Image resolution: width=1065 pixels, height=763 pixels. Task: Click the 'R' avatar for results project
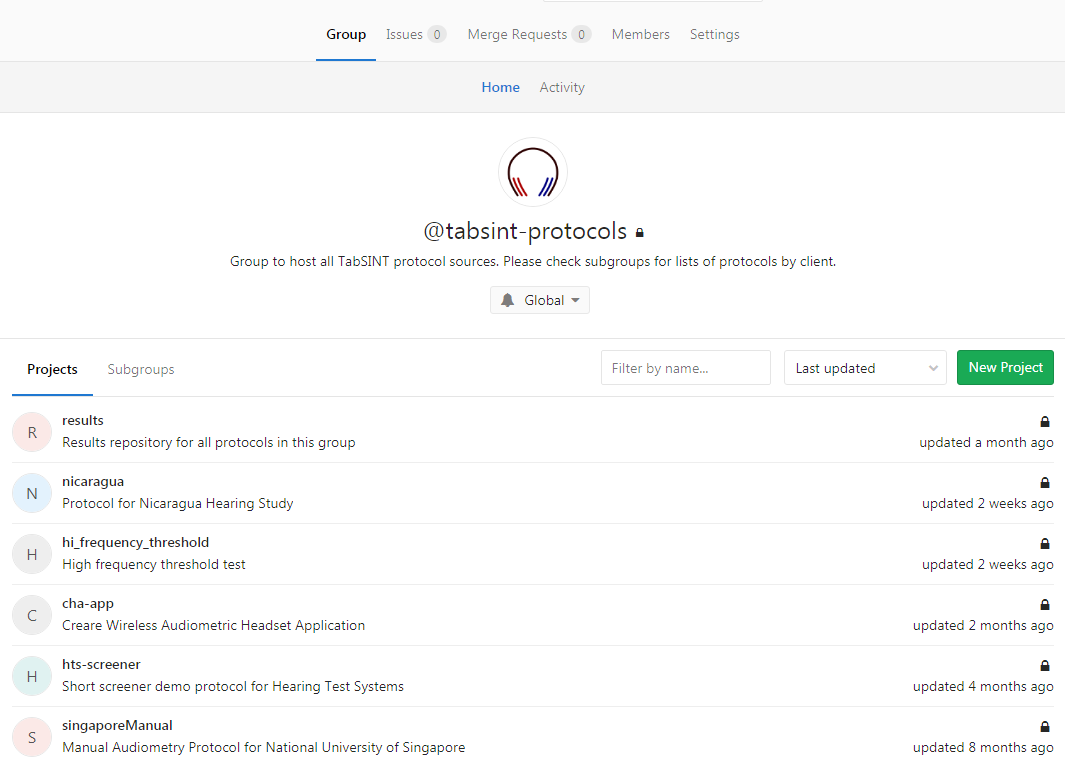[x=32, y=432]
